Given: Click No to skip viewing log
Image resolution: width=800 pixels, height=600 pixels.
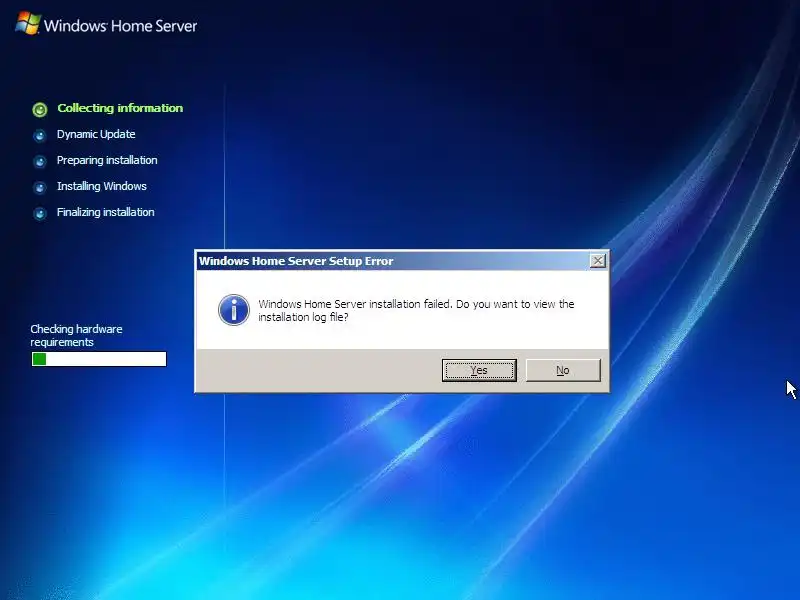Looking at the screenshot, I should pyautogui.click(x=563, y=370).
